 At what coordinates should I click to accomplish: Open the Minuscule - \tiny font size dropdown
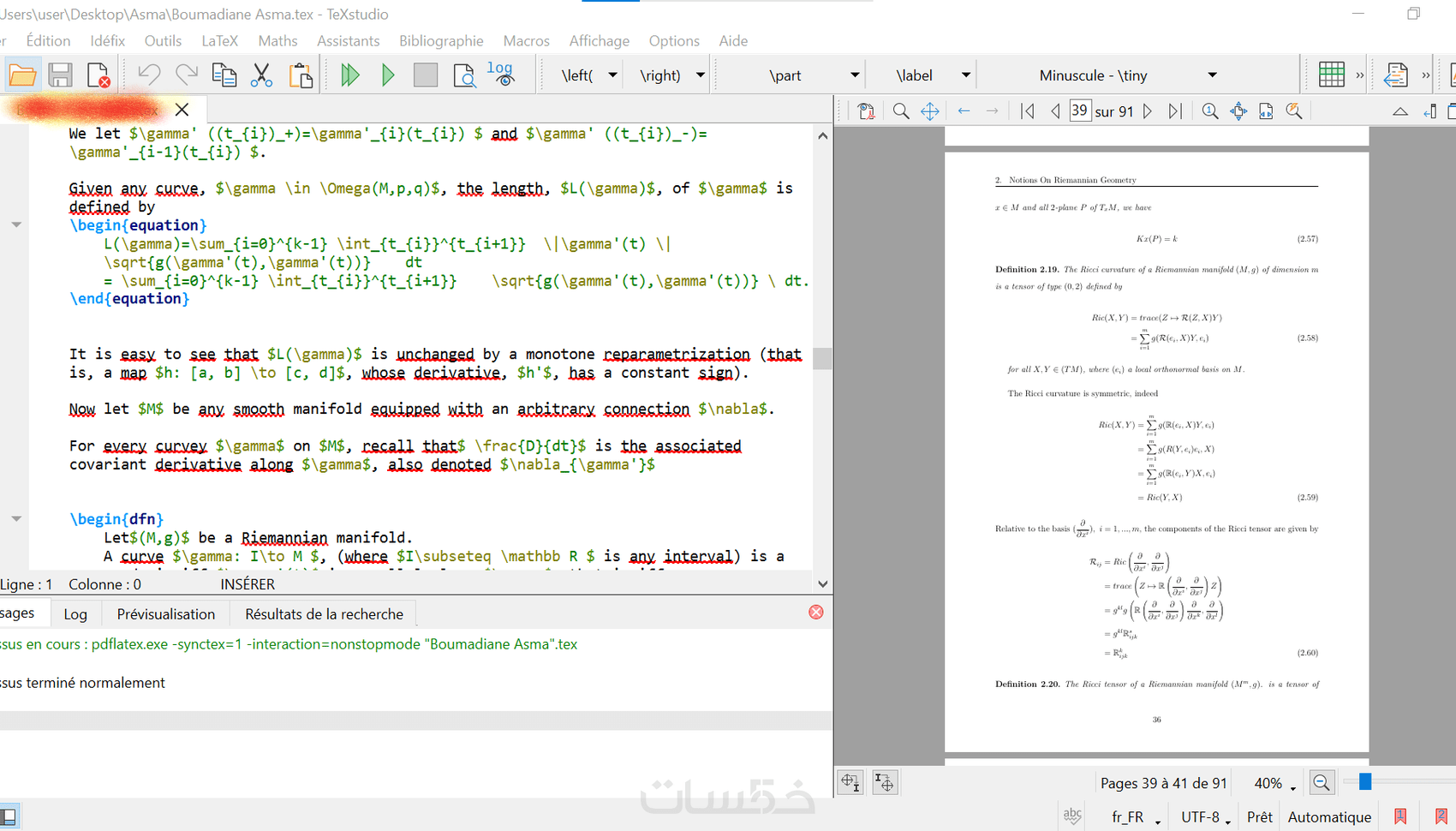point(1212,75)
